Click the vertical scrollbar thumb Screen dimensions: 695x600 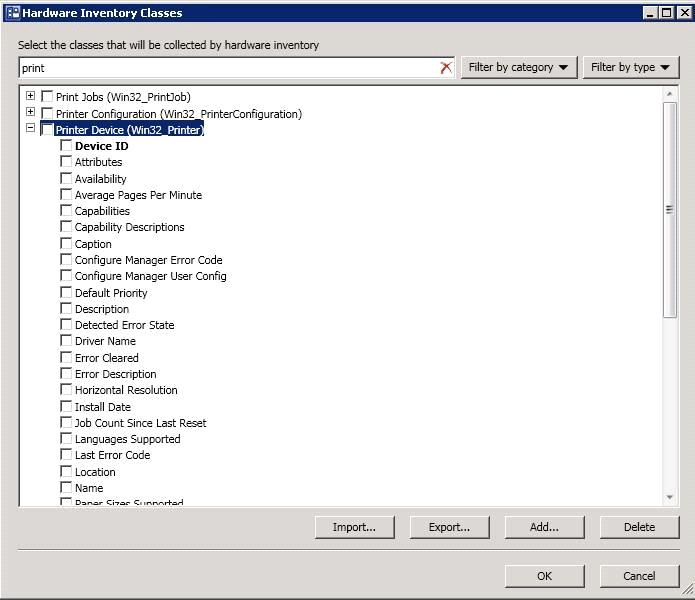tap(669, 210)
